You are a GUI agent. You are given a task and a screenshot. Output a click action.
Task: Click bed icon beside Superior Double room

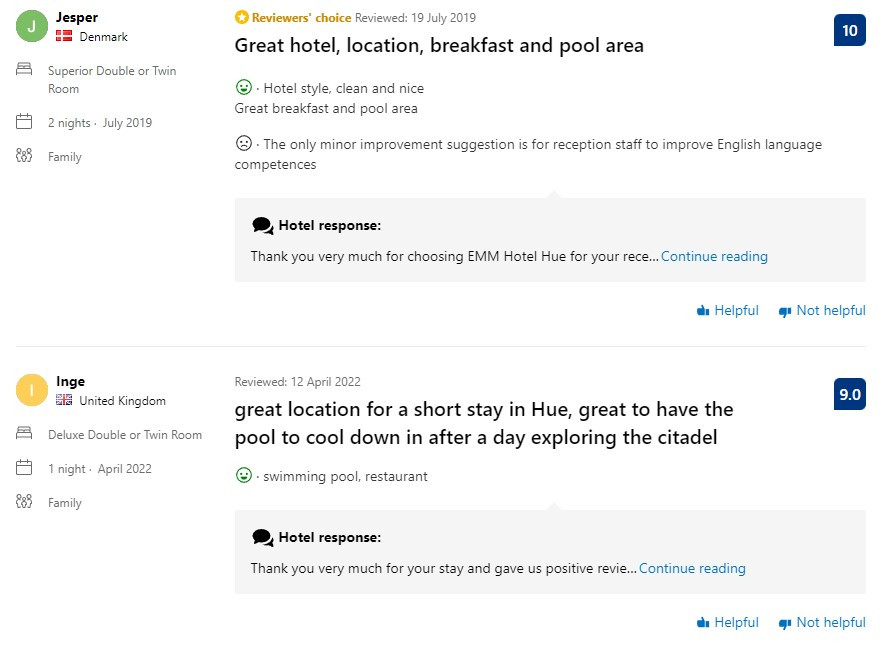pos(25,70)
